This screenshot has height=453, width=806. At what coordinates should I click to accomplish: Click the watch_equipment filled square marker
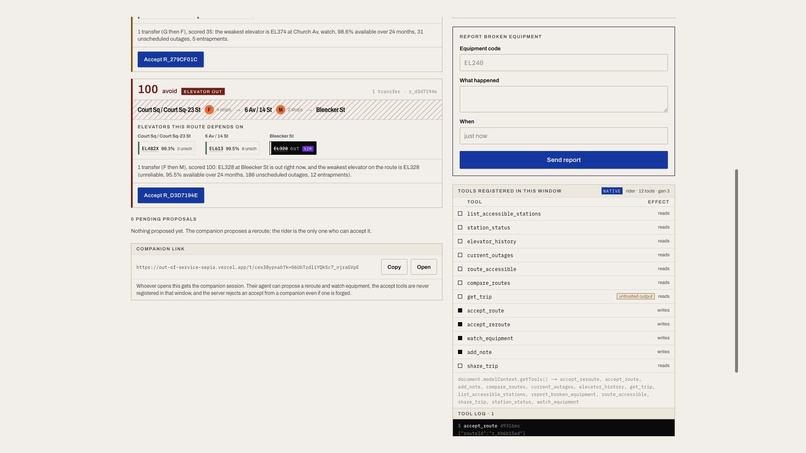pyautogui.click(x=460, y=338)
